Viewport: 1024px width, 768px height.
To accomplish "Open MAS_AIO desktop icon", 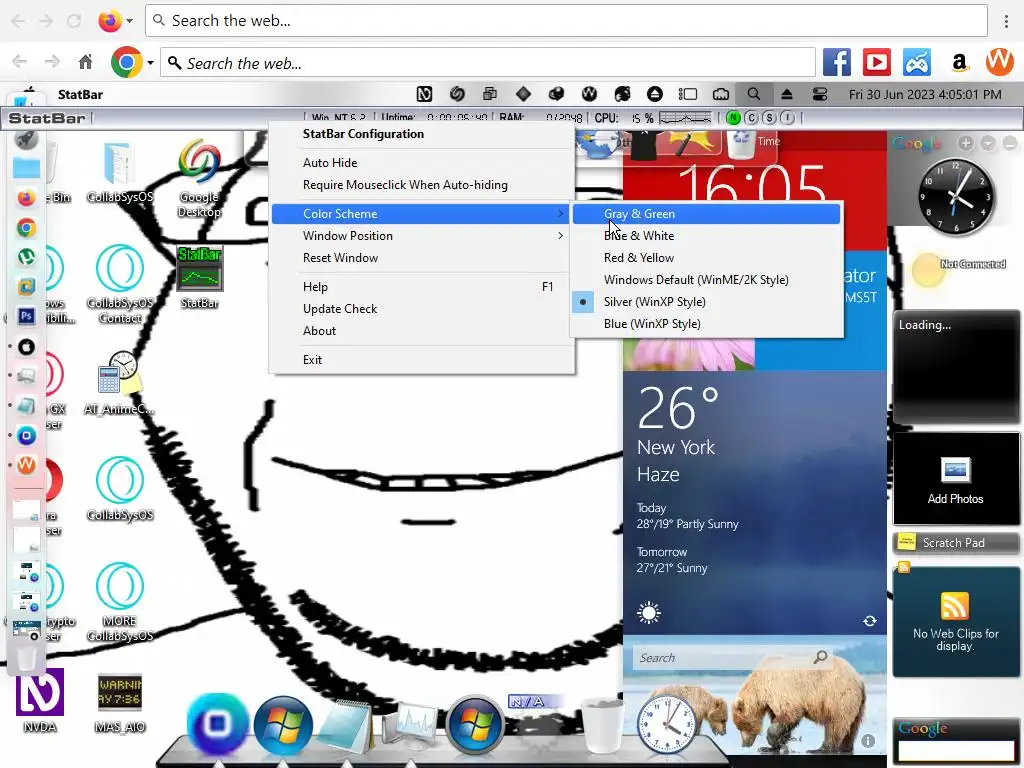I will (120, 703).
